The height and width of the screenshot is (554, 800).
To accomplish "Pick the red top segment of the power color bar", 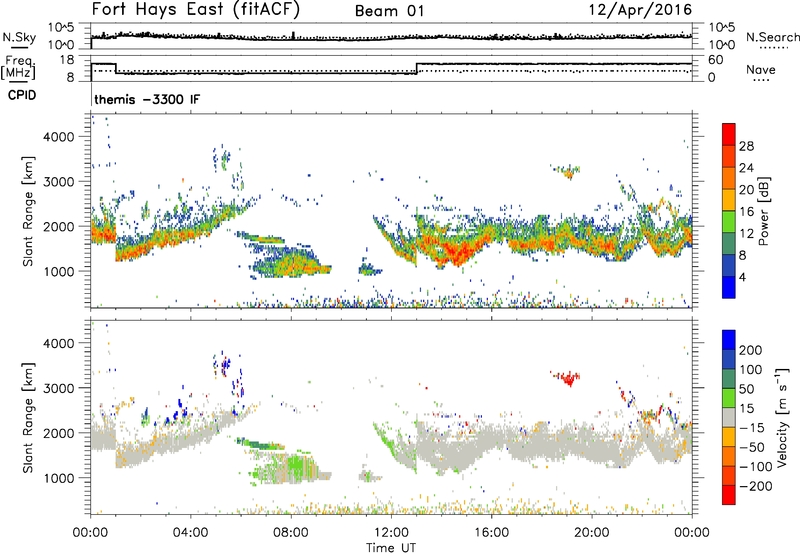I will tap(729, 134).
